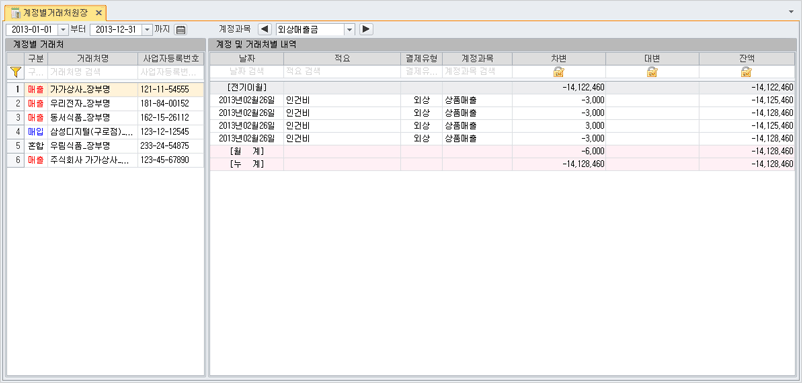Click registration number 181-84-00152

pos(164,103)
